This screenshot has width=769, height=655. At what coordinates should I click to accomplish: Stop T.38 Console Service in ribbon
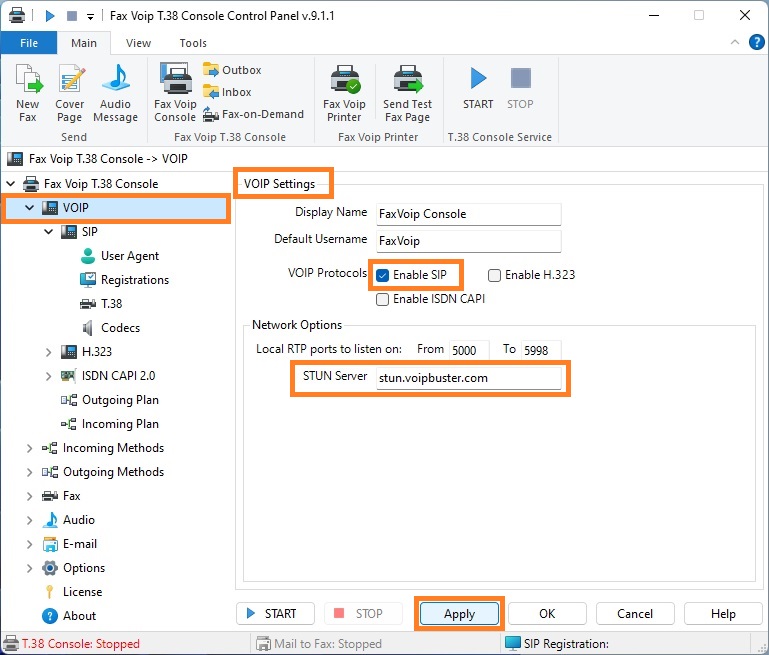coord(520,88)
